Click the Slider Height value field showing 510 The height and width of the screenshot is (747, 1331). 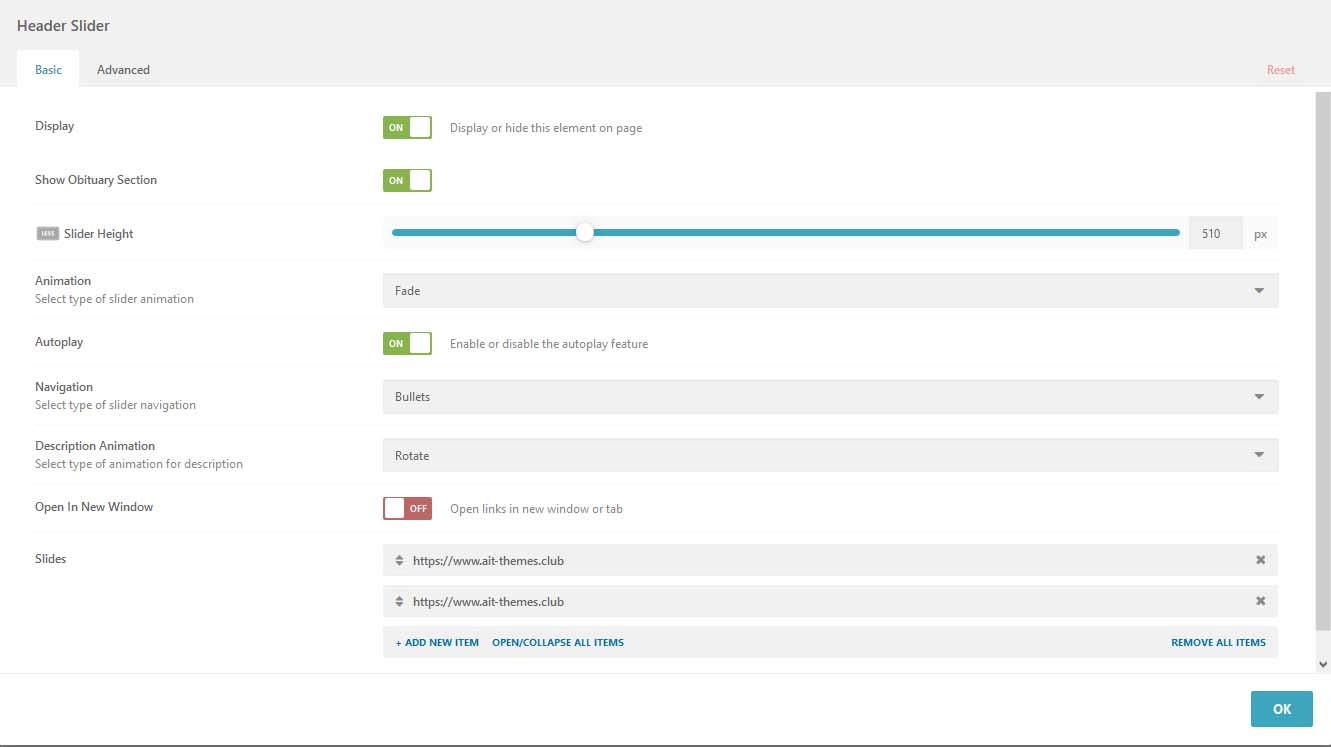[1215, 233]
